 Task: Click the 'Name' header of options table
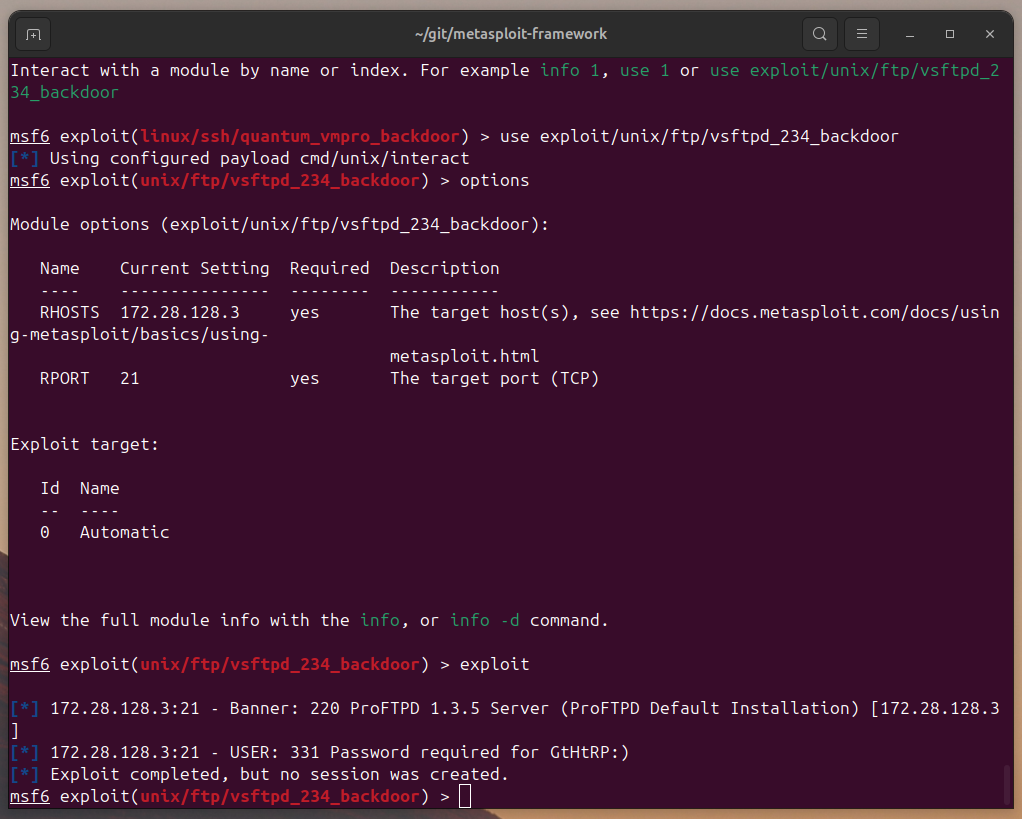[x=59, y=268]
